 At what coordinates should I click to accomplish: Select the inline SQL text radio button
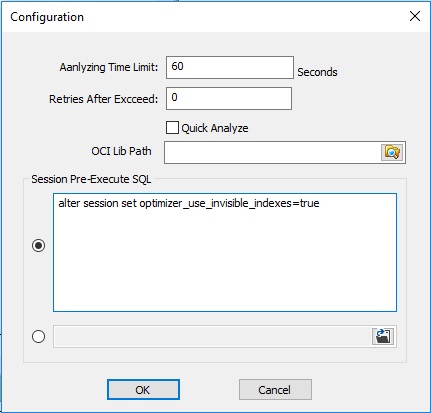click(x=38, y=246)
